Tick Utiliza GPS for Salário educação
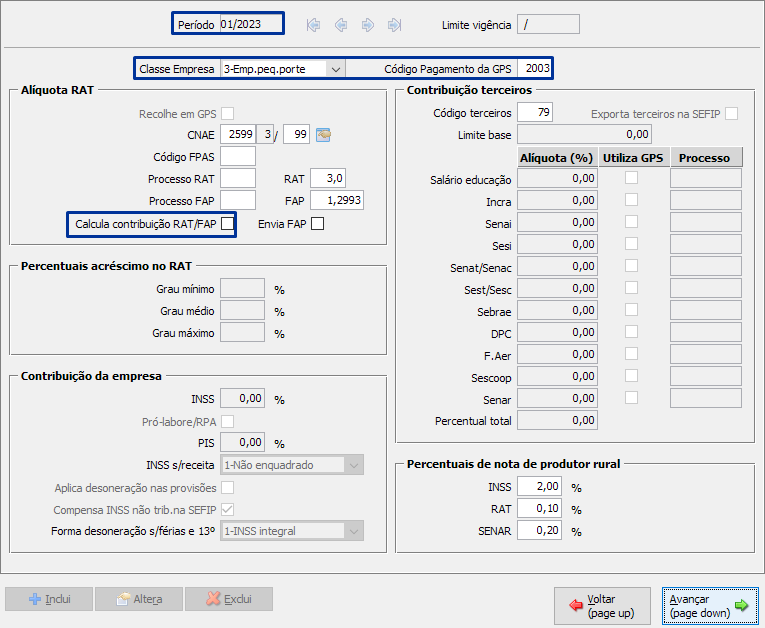 631,178
